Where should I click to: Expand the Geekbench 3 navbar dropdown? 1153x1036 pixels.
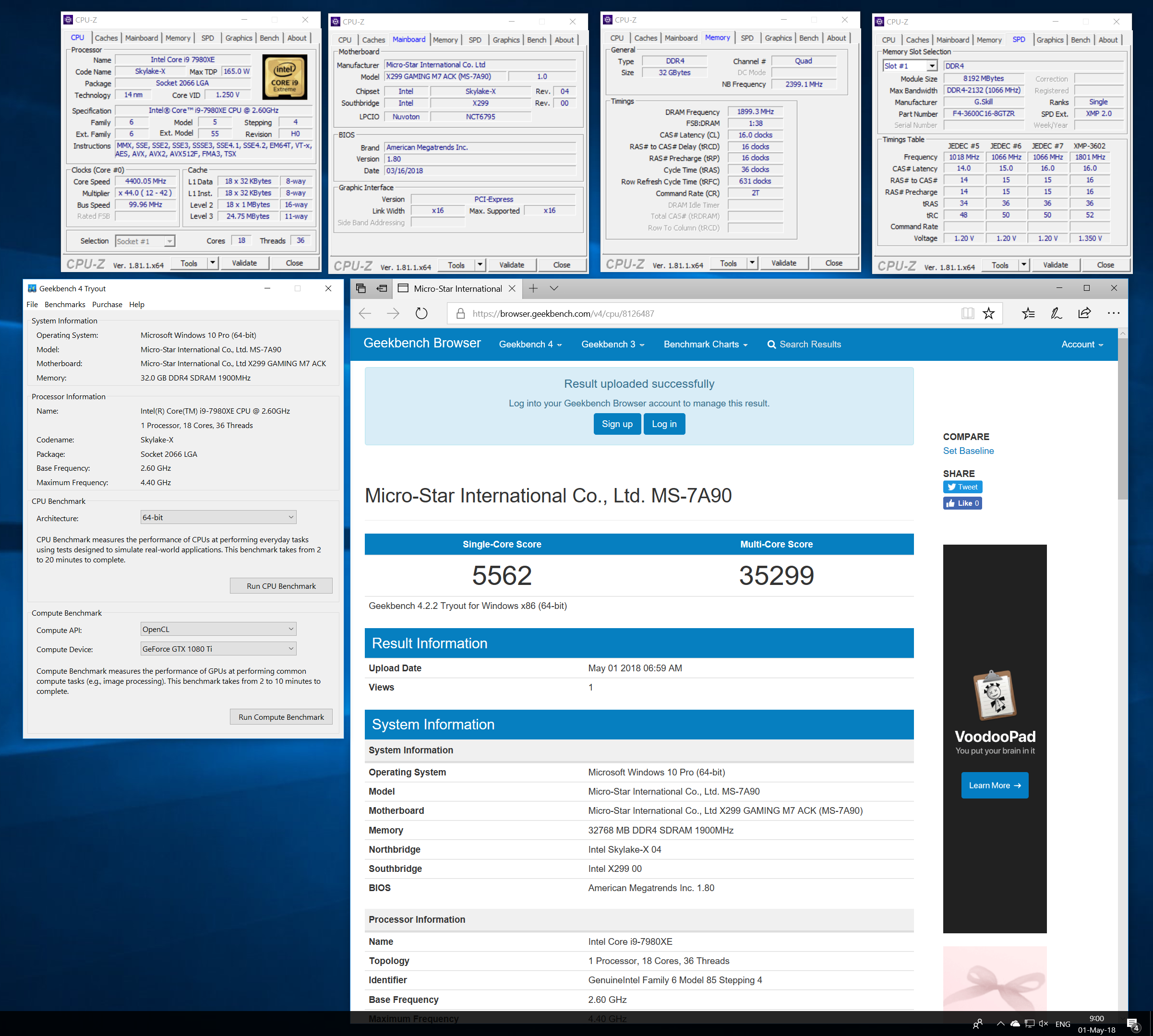[613, 345]
